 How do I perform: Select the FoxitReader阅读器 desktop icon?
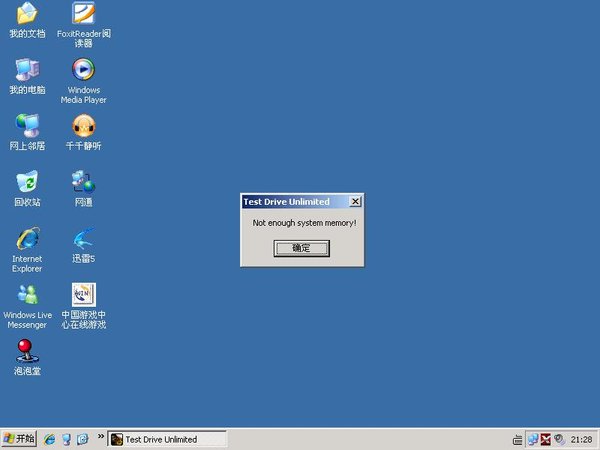pyautogui.click(x=83, y=14)
